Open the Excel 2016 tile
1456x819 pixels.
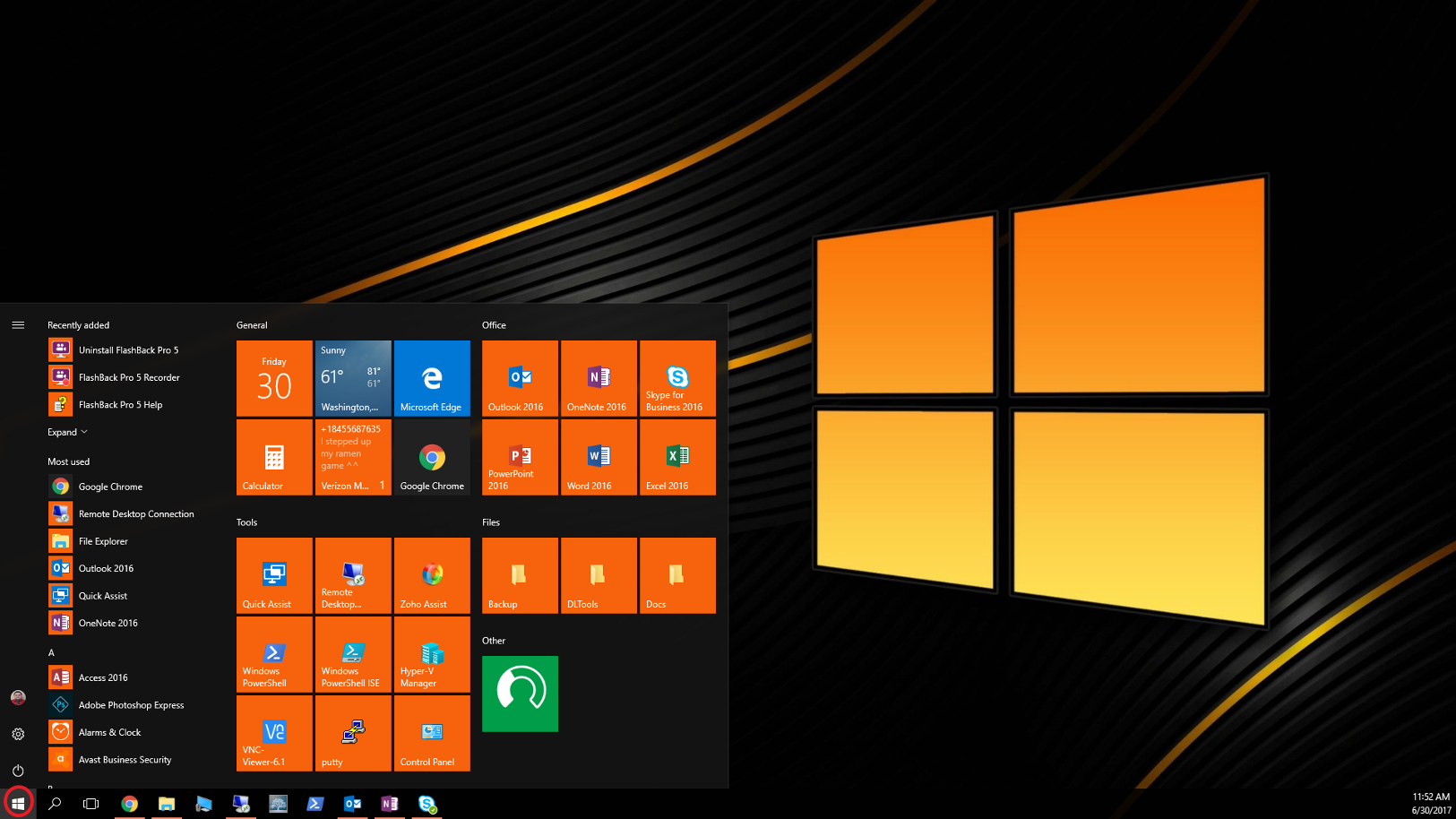tap(677, 457)
